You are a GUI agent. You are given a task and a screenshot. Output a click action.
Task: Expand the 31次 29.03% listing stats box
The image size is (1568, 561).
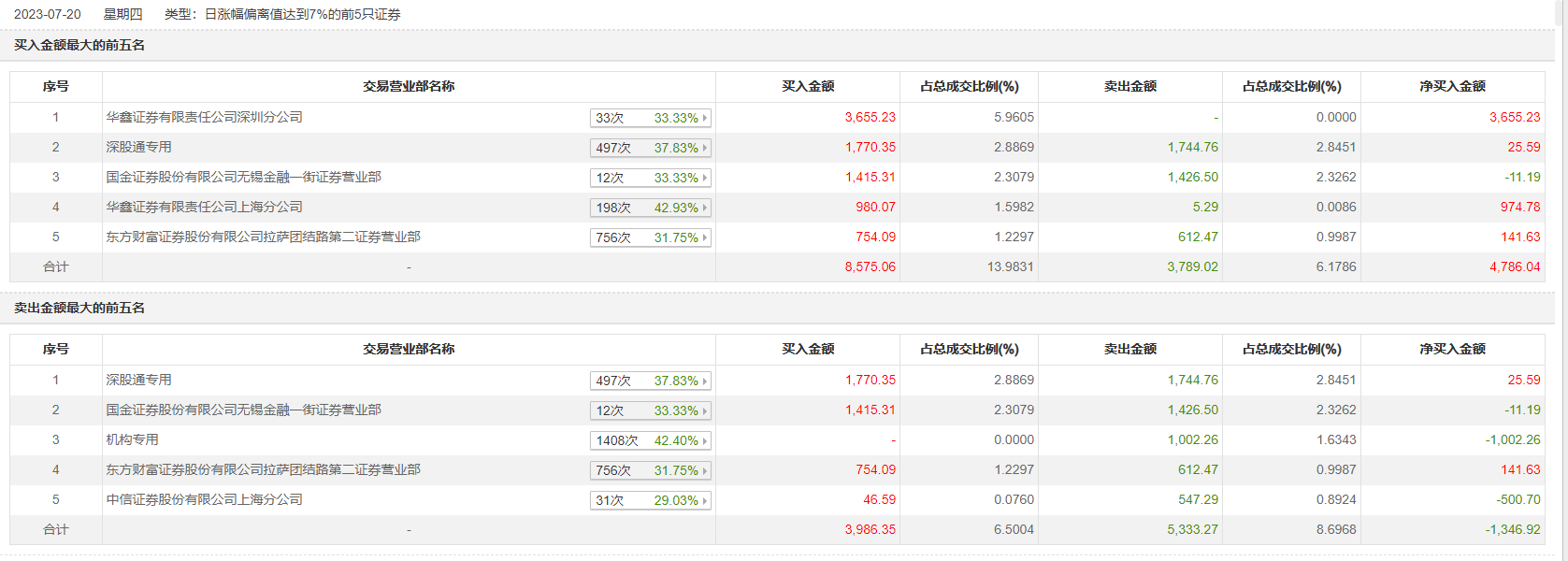pyautogui.click(x=650, y=500)
